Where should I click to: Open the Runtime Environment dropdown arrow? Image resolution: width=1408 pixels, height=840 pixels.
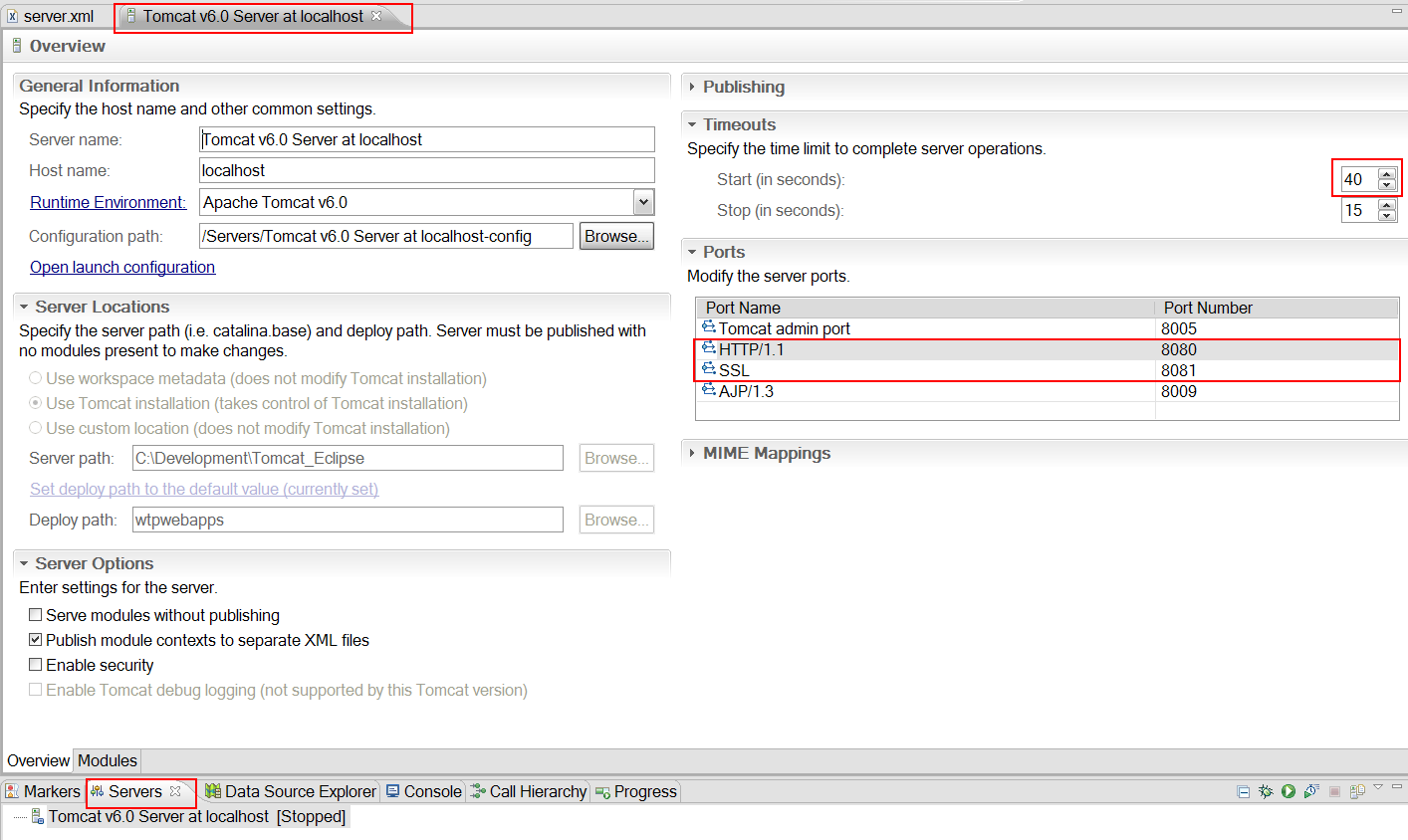coord(644,202)
